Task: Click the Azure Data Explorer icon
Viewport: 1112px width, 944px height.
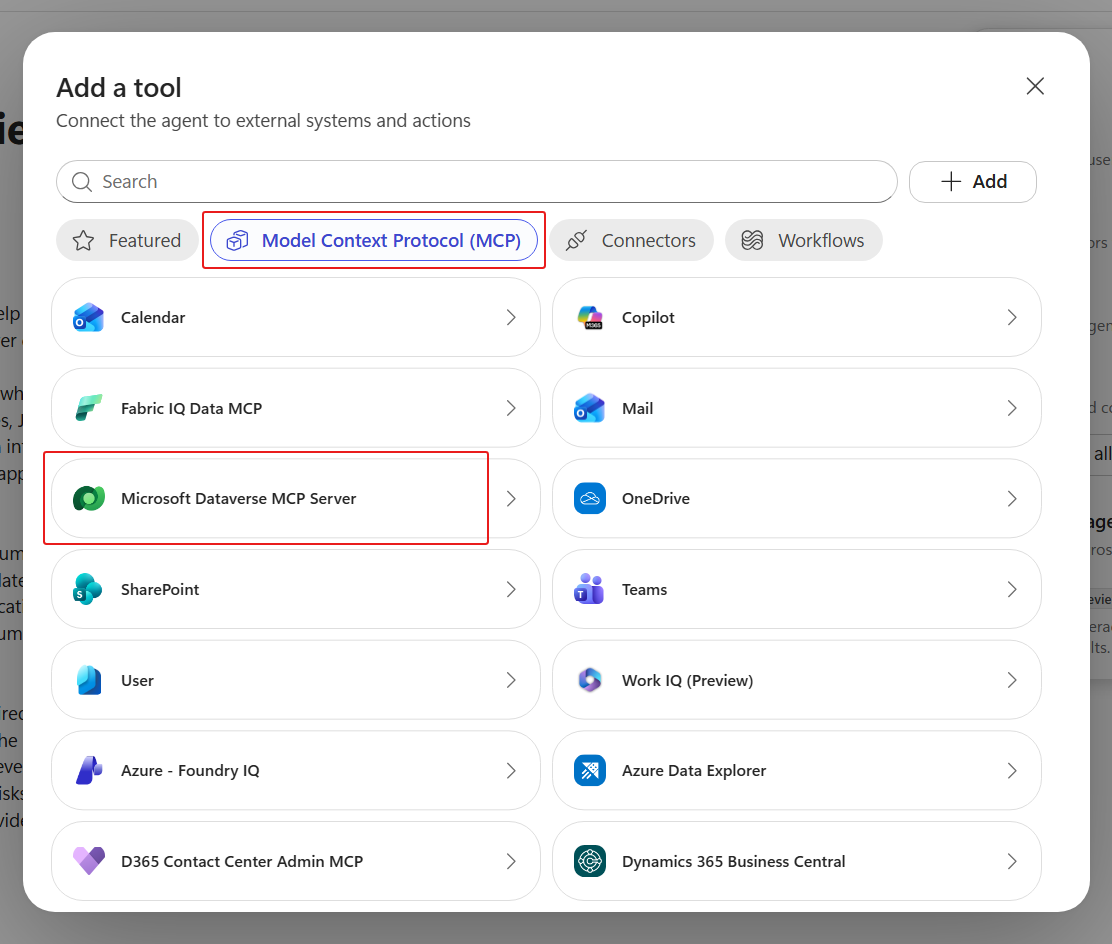Action: pyautogui.click(x=589, y=770)
